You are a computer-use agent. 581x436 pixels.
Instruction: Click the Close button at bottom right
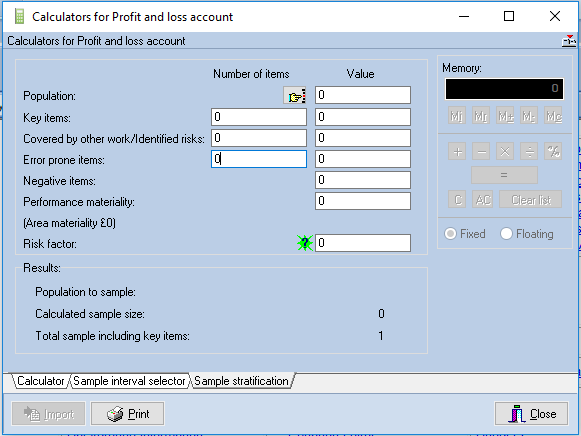[531, 414]
